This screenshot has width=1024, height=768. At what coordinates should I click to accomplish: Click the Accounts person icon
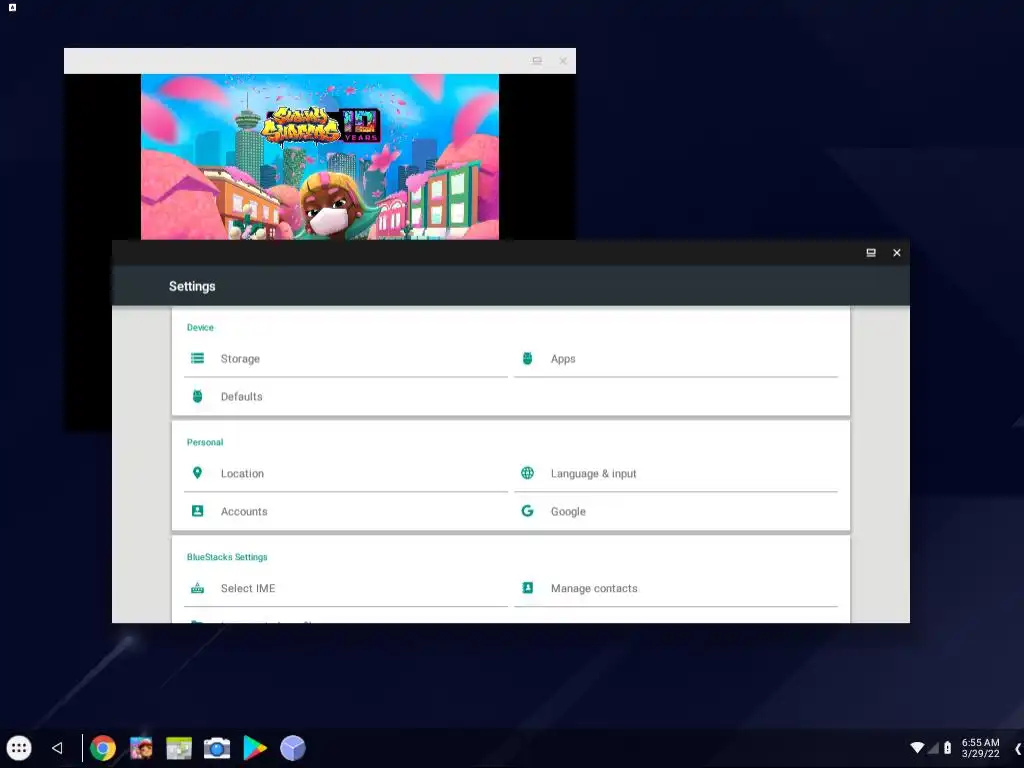[x=197, y=511]
